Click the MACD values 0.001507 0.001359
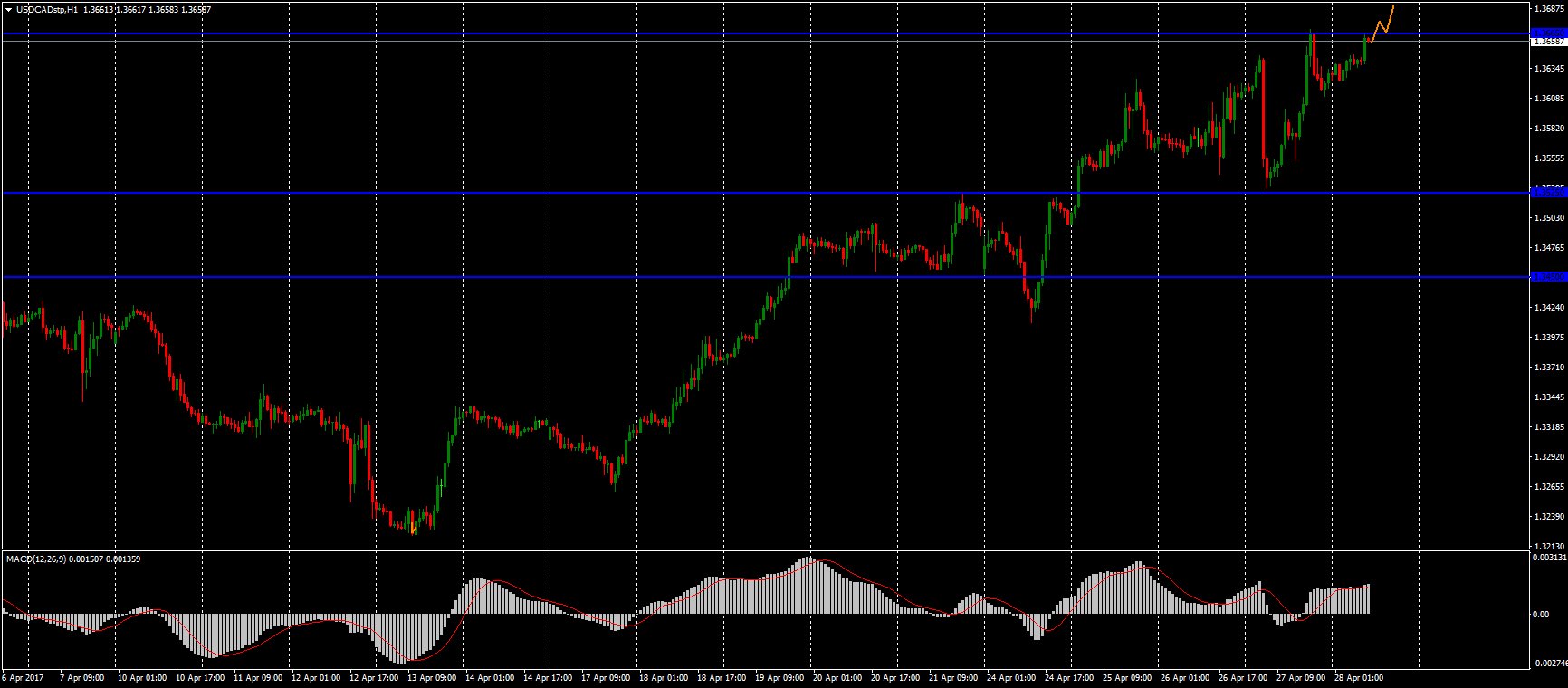1568x688 pixels. point(103,559)
